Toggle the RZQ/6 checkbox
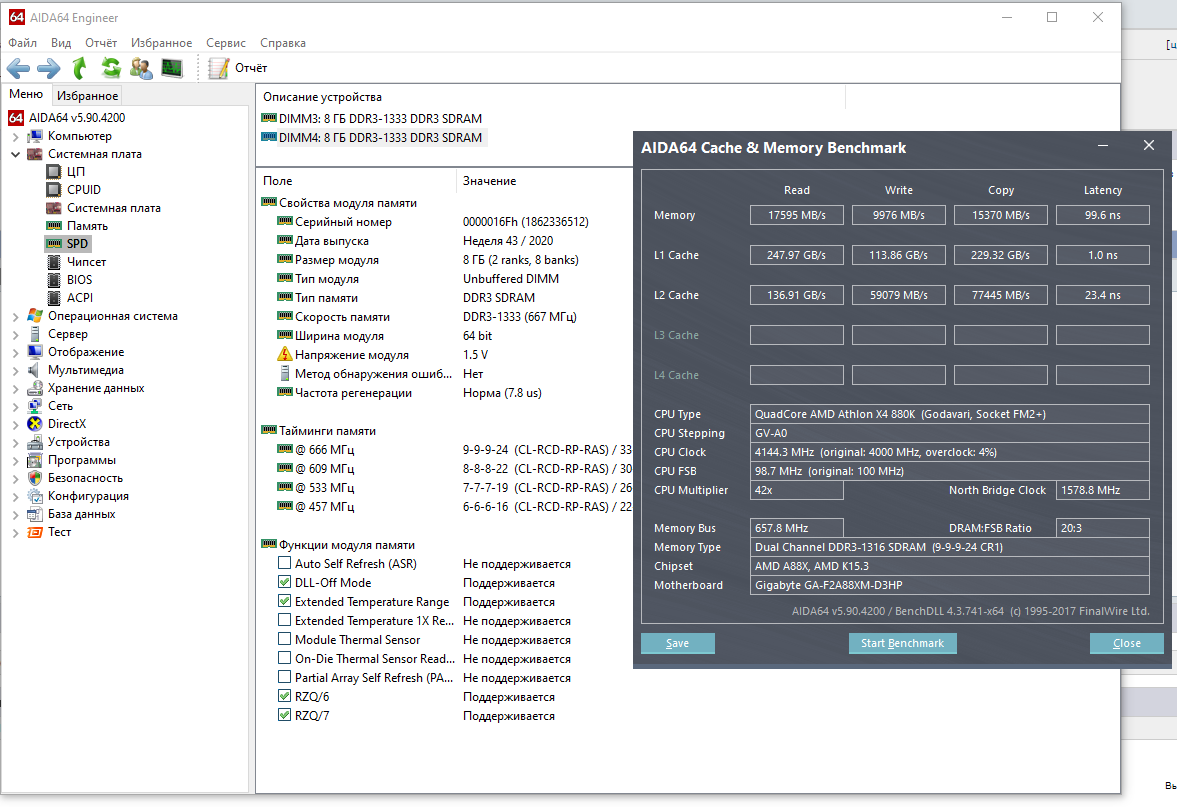The width and height of the screenshot is (1177, 807). [284, 696]
